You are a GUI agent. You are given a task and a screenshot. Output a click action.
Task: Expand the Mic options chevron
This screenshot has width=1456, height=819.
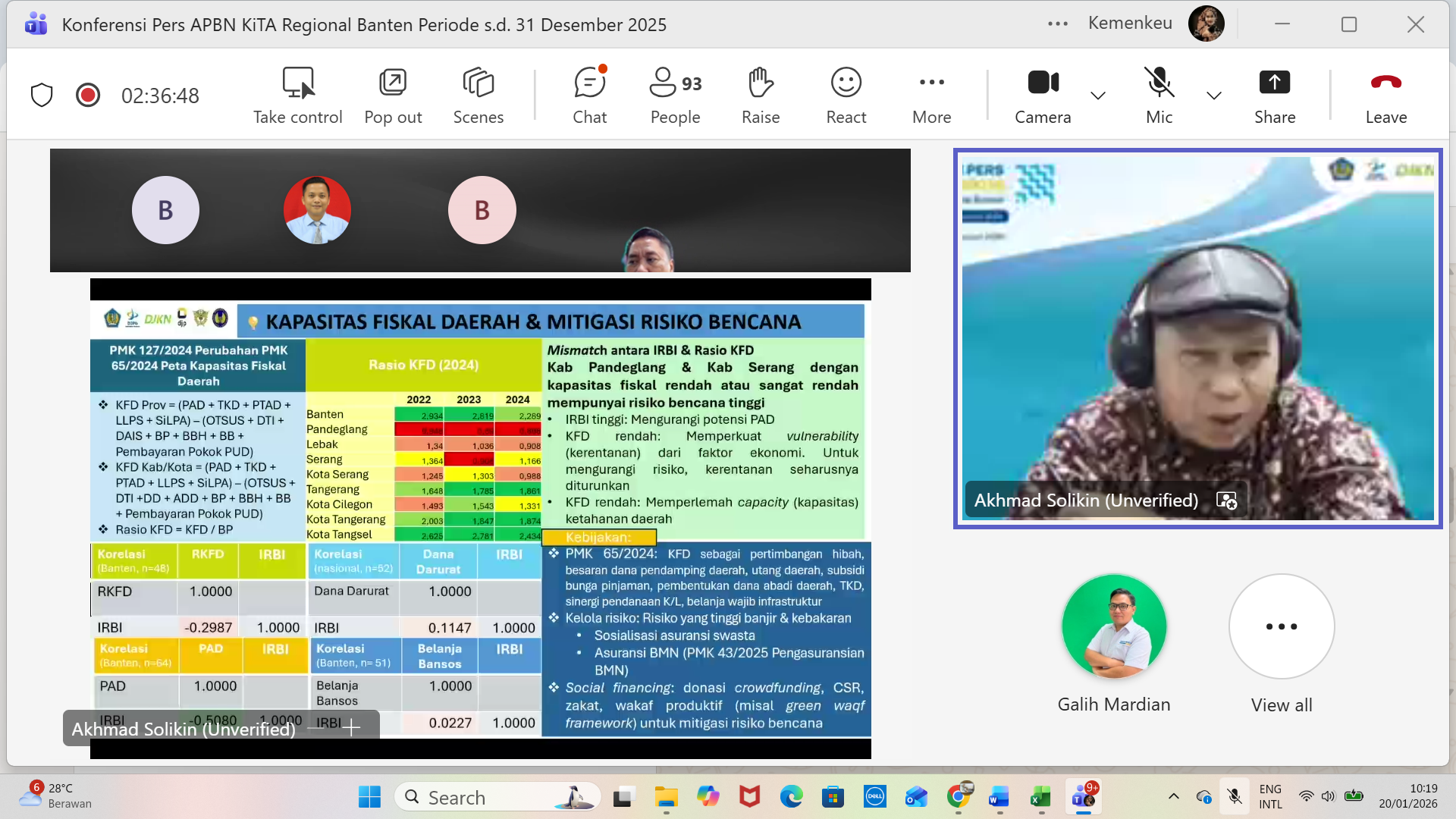[1213, 96]
